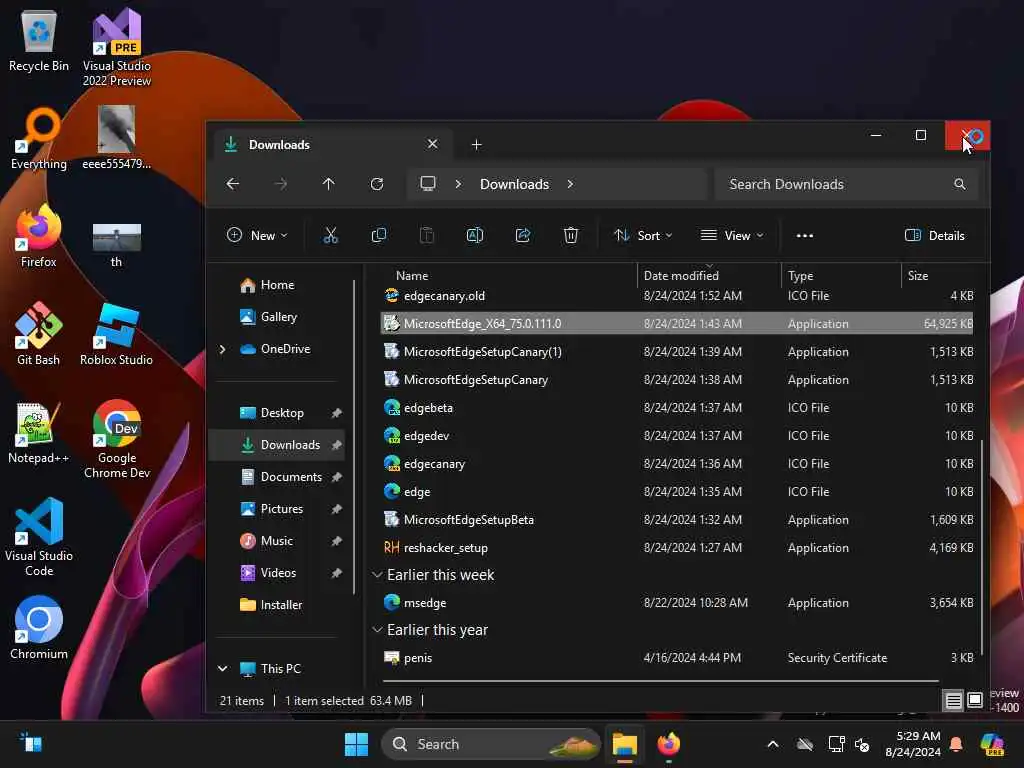Select the Roblox Studio desktop shortcut
Viewport: 1024px width, 768px height.
(x=116, y=334)
